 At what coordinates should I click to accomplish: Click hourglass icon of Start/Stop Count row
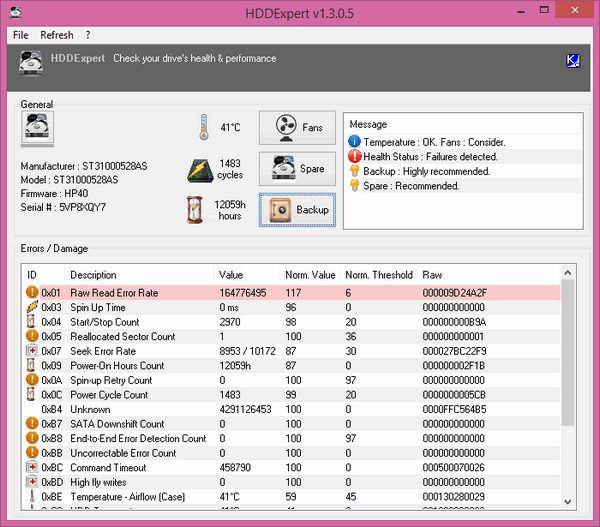31,321
